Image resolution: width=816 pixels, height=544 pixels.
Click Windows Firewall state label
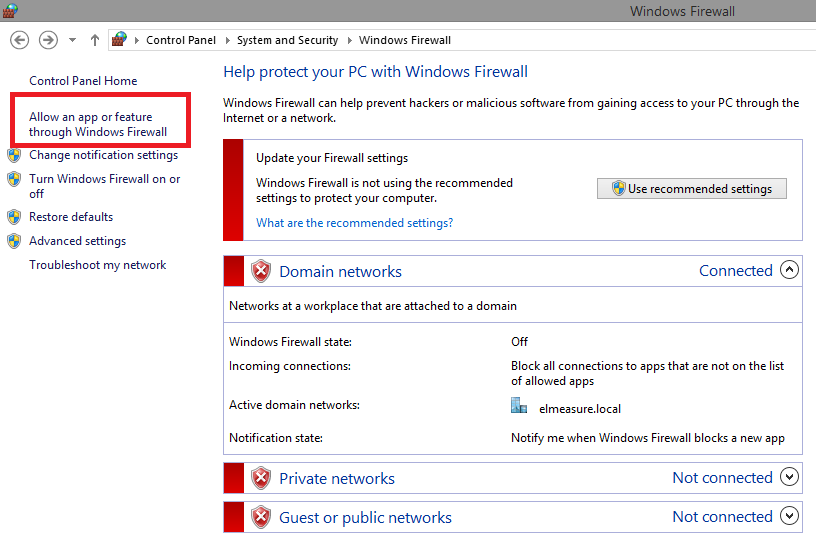pos(290,341)
